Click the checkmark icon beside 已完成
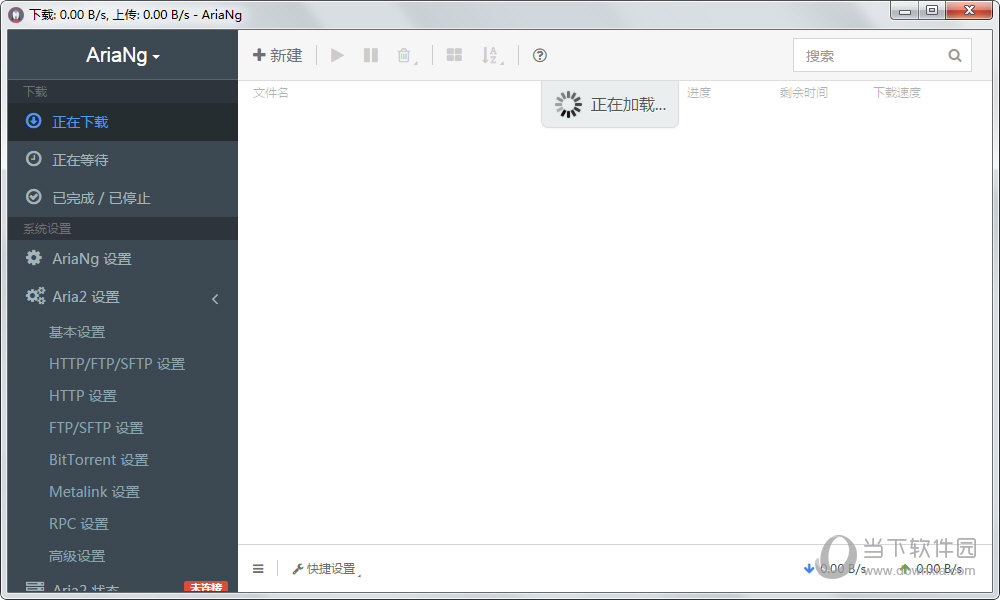The height and width of the screenshot is (600, 1000). coord(34,196)
